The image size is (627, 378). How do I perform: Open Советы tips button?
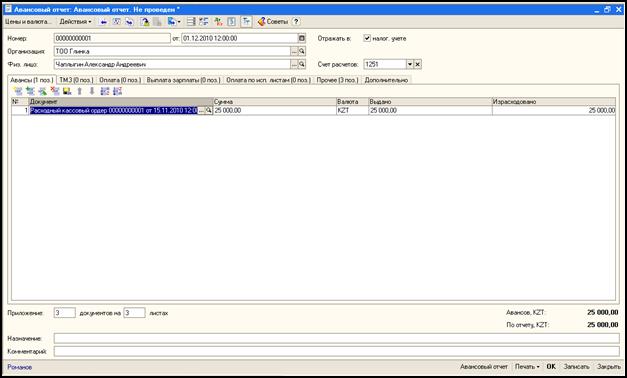coord(273,22)
